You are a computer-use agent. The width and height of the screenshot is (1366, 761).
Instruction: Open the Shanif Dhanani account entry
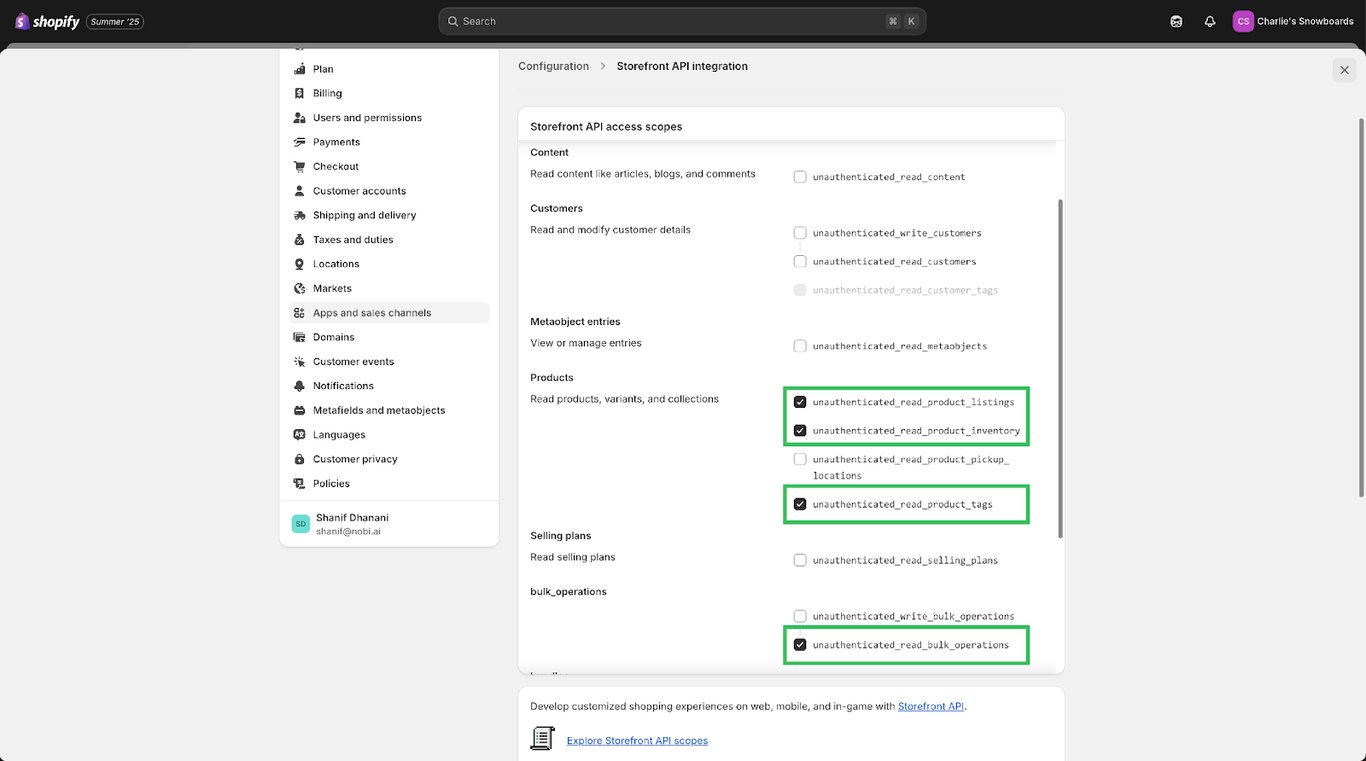(389, 524)
